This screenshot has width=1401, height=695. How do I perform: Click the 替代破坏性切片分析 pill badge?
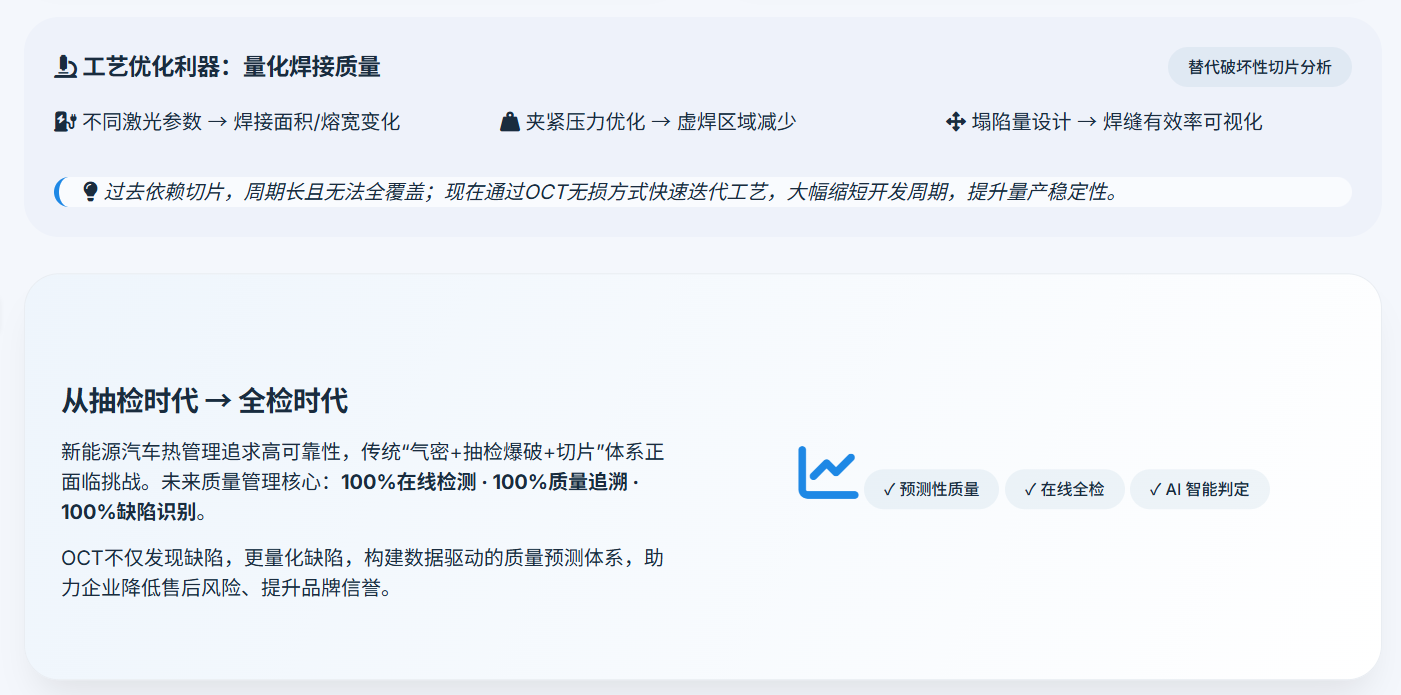click(x=1260, y=67)
